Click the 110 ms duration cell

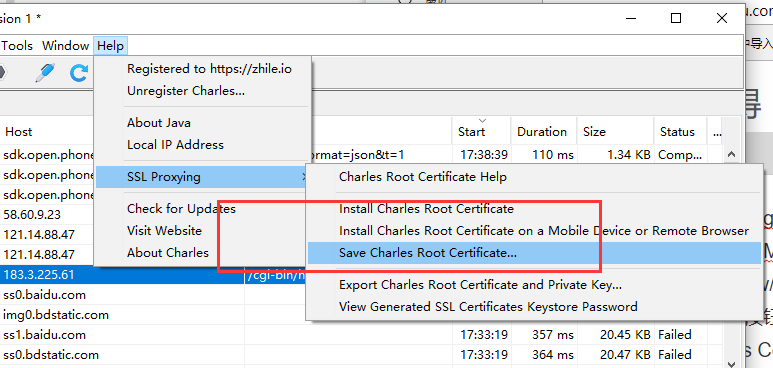[553, 155]
